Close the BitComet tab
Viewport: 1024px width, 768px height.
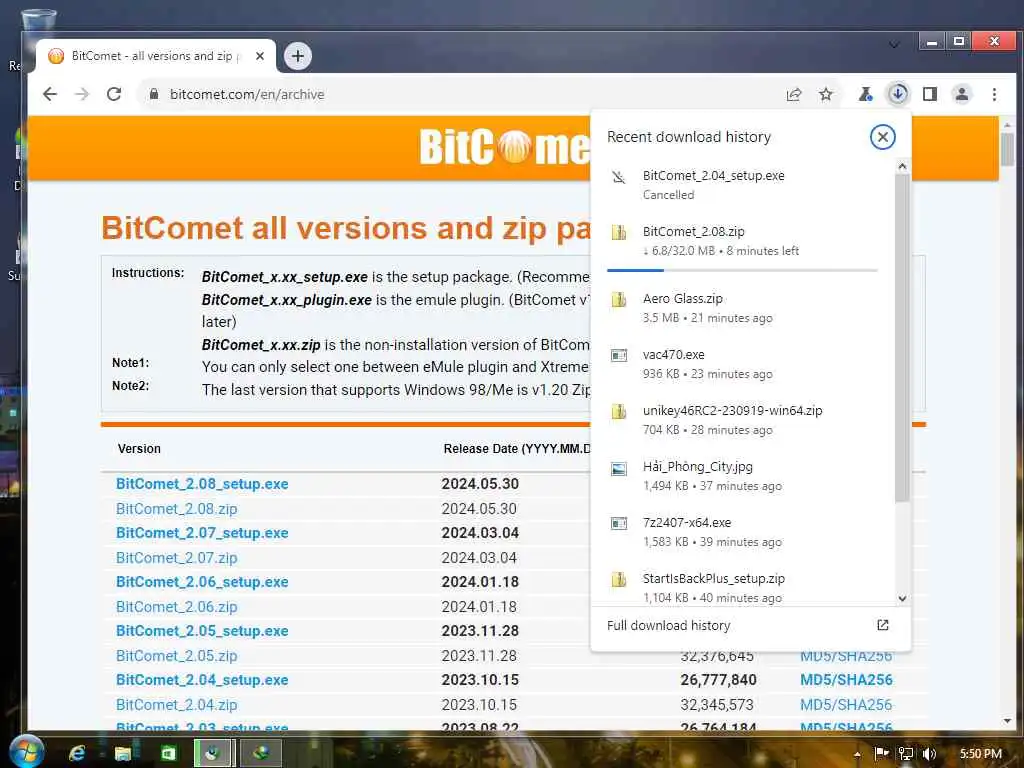tap(260, 56)
